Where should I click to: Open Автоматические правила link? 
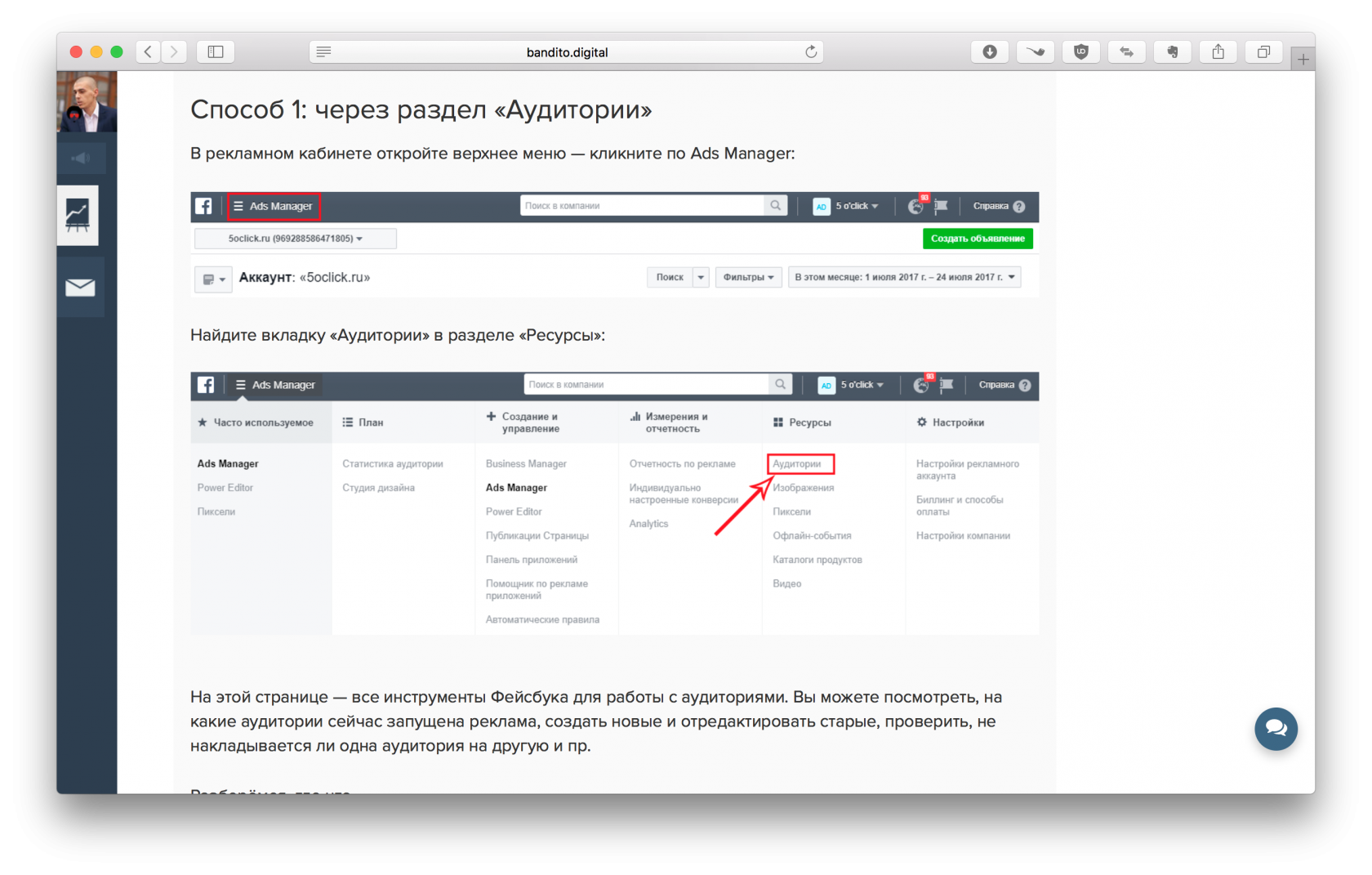point(542,620)
